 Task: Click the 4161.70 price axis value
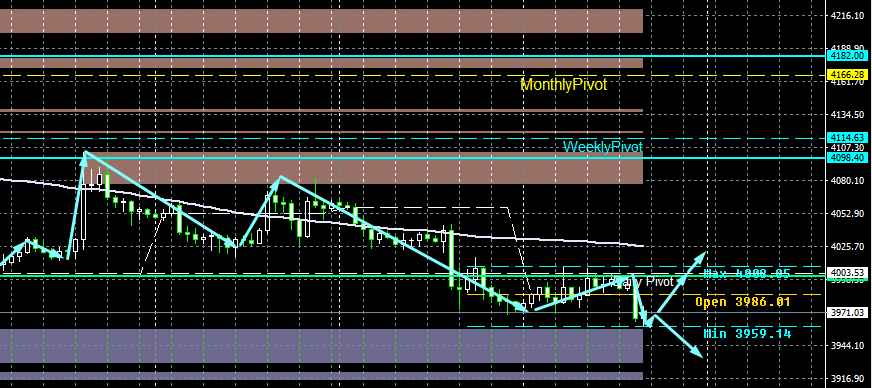tap(849, 82)
